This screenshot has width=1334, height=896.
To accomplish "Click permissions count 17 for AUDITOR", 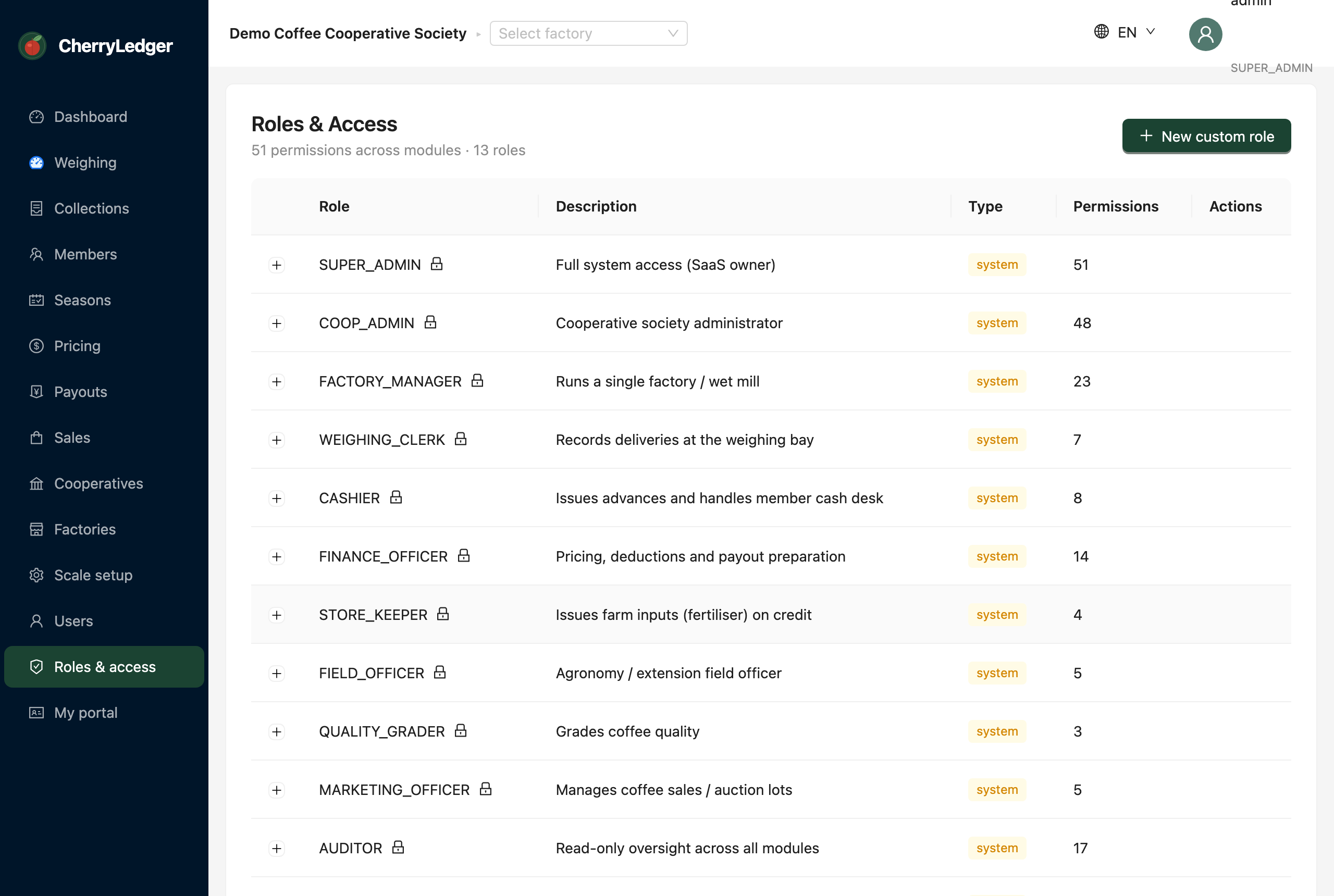I will 1080,848.
